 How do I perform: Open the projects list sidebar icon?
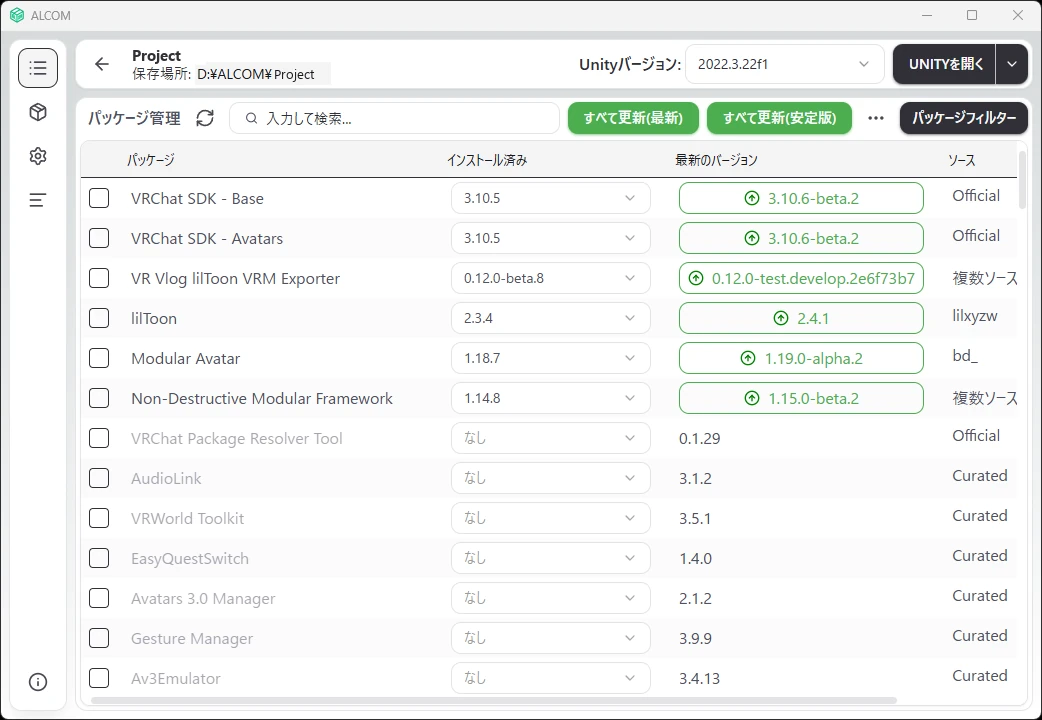(x=38, y=68)
